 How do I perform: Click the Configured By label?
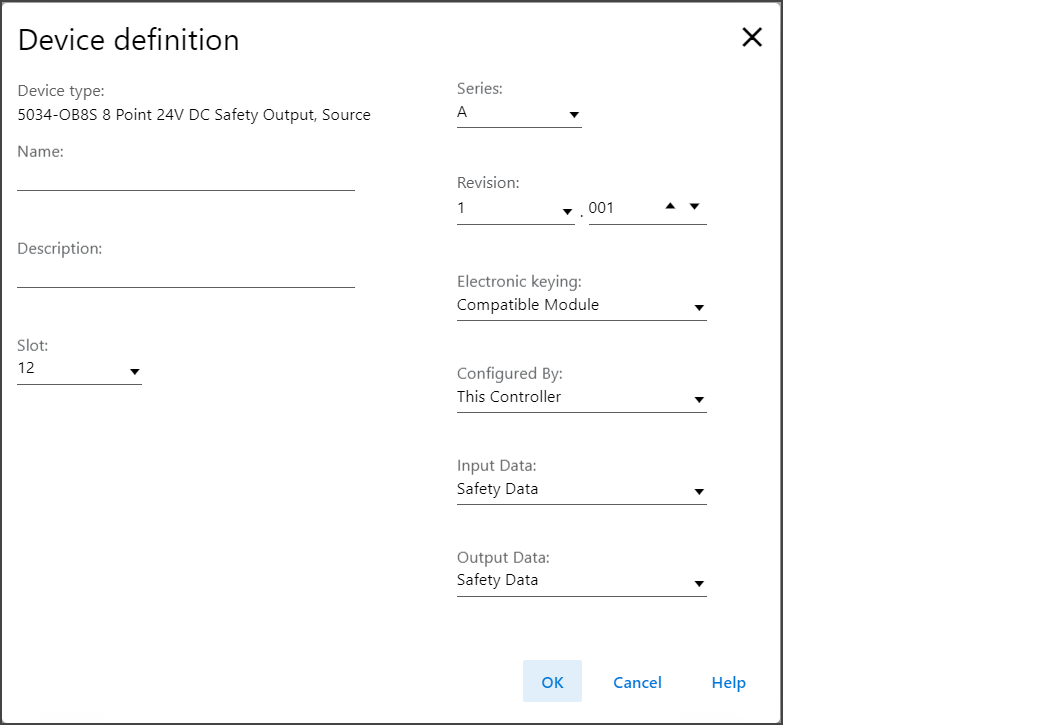click(510, 374)
